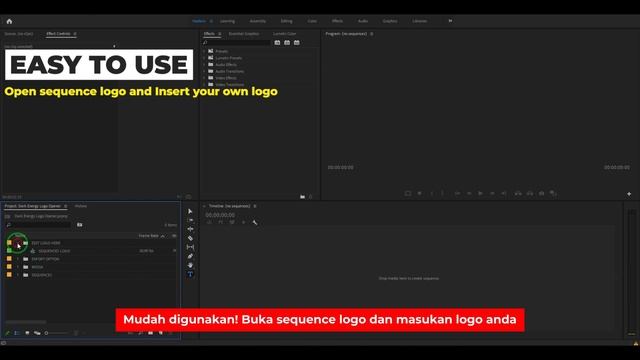The image size is (640, 360).
Task: Expand Lumetri Presets folder in Effects
Action: click(x=204, y=58)
